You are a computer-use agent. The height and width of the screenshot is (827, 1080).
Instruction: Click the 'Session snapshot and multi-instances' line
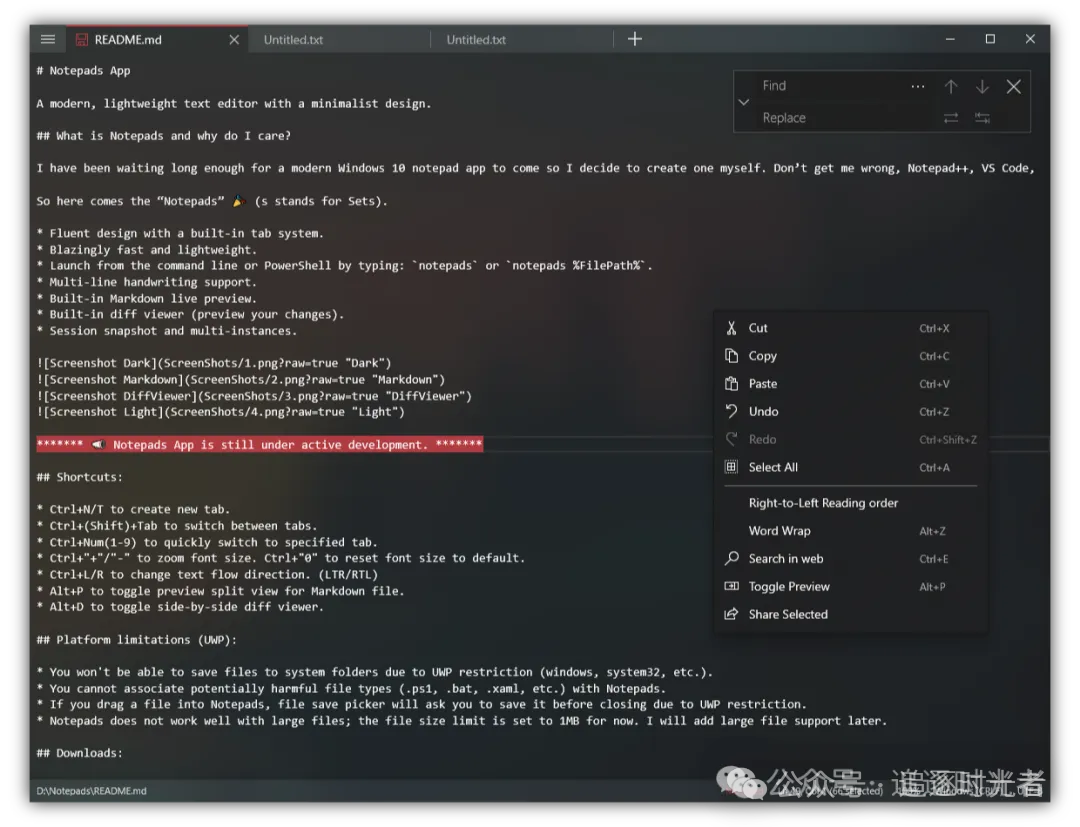[167, 331]
